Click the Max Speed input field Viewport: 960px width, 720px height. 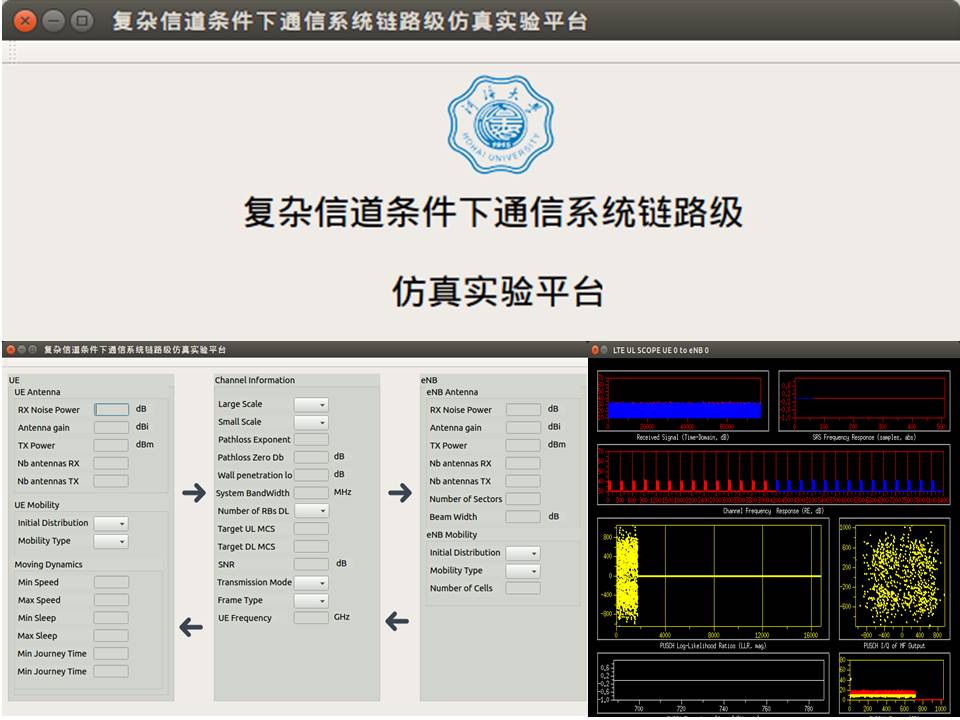point(111,599)
